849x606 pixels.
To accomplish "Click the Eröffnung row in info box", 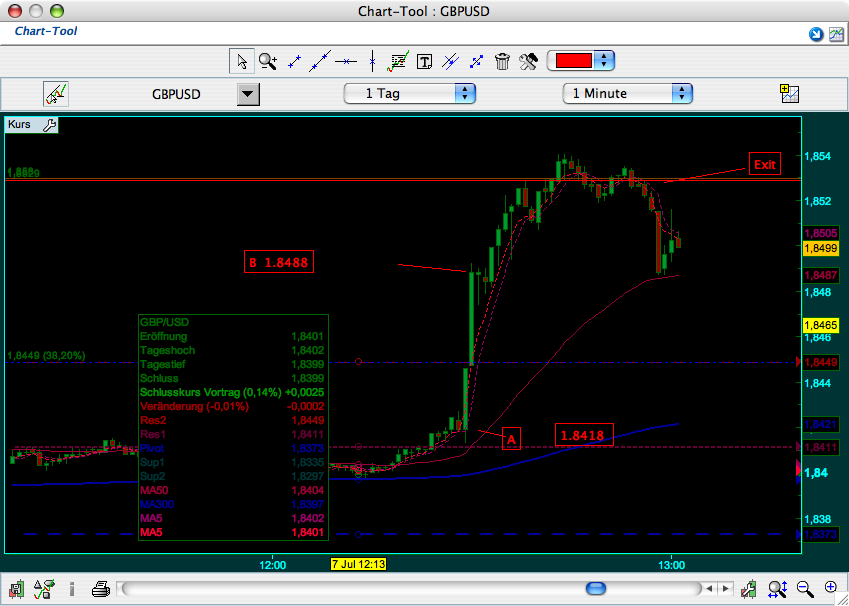I will click(232, 336).
